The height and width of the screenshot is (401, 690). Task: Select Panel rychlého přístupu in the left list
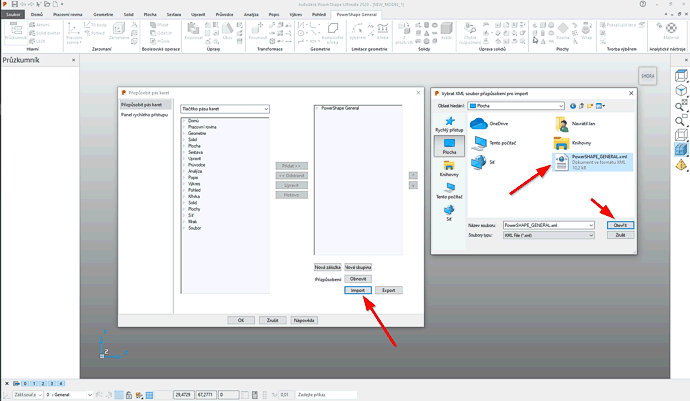(x=144, y=114)
